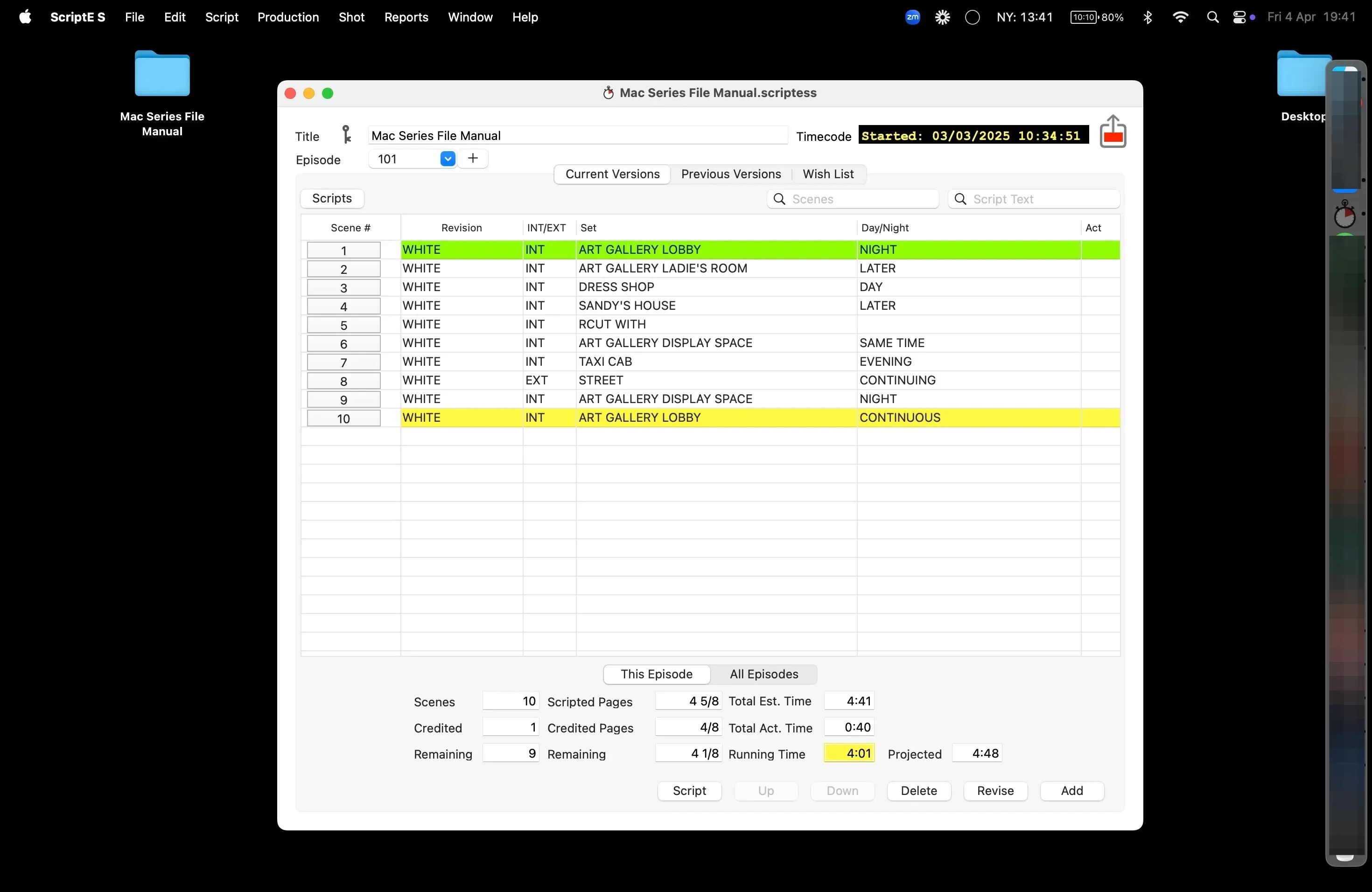Click the plus icon next to Episode
Screen dimensions: 1372x892
click(473, 159)
